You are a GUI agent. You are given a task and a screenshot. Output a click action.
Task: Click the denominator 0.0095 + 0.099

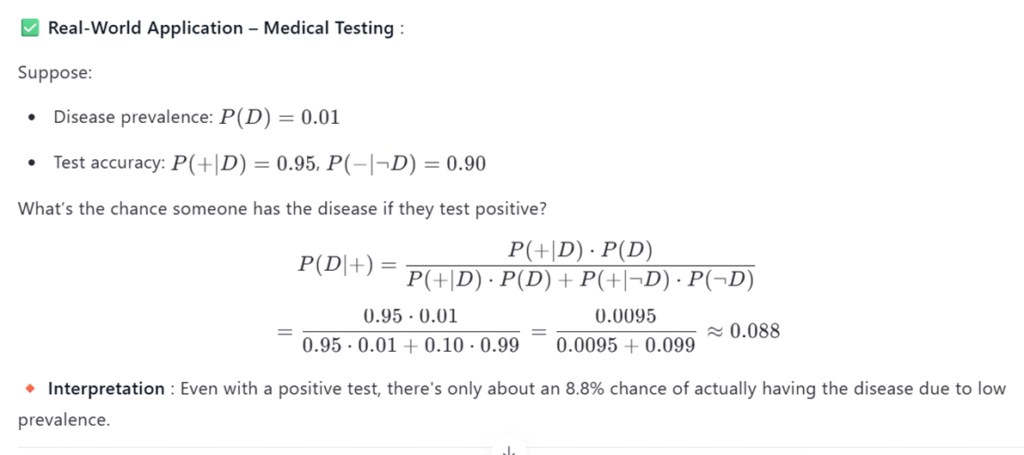(x=625, y=346)
